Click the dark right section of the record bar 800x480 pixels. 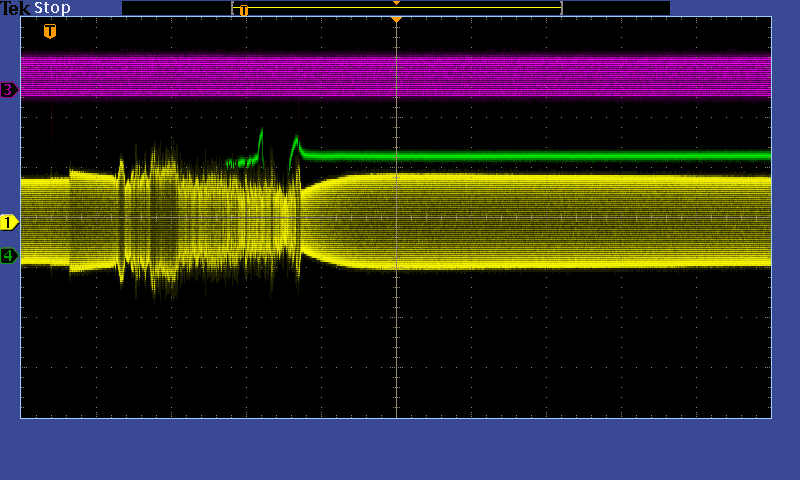pos(615,8)
